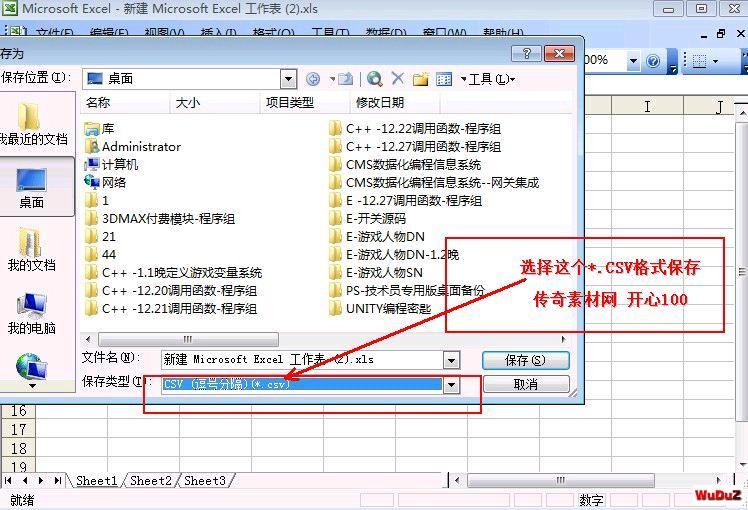The height and width of the screenshot is (510, 748).
Task: Click into the 文件名 filename input field
Action: [303, 360]
